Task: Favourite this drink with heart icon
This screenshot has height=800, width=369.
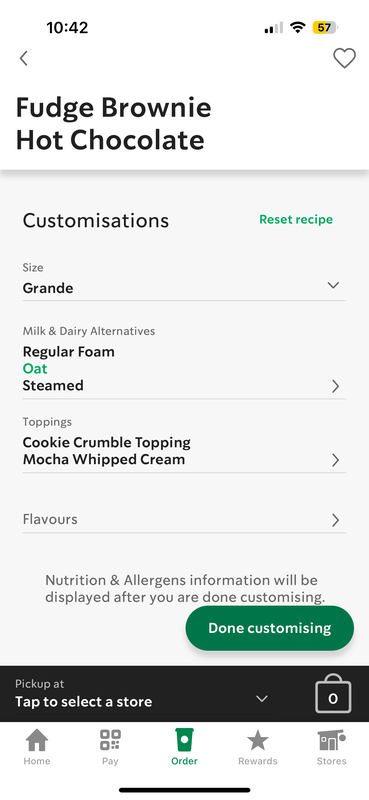Action: pos(345,58)
